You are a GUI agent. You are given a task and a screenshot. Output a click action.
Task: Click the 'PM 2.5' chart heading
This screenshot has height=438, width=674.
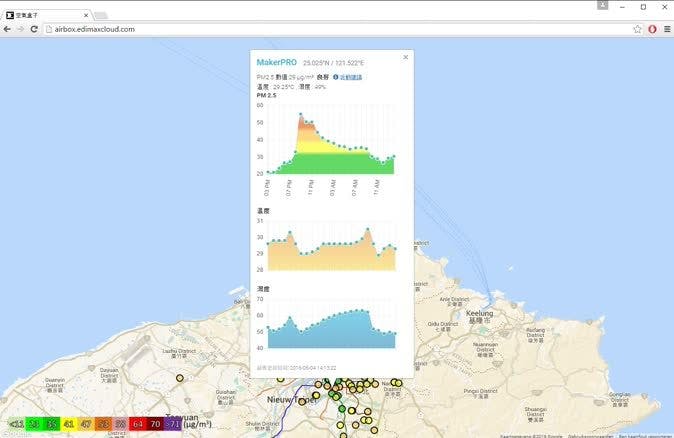click(x=267, y=95)
